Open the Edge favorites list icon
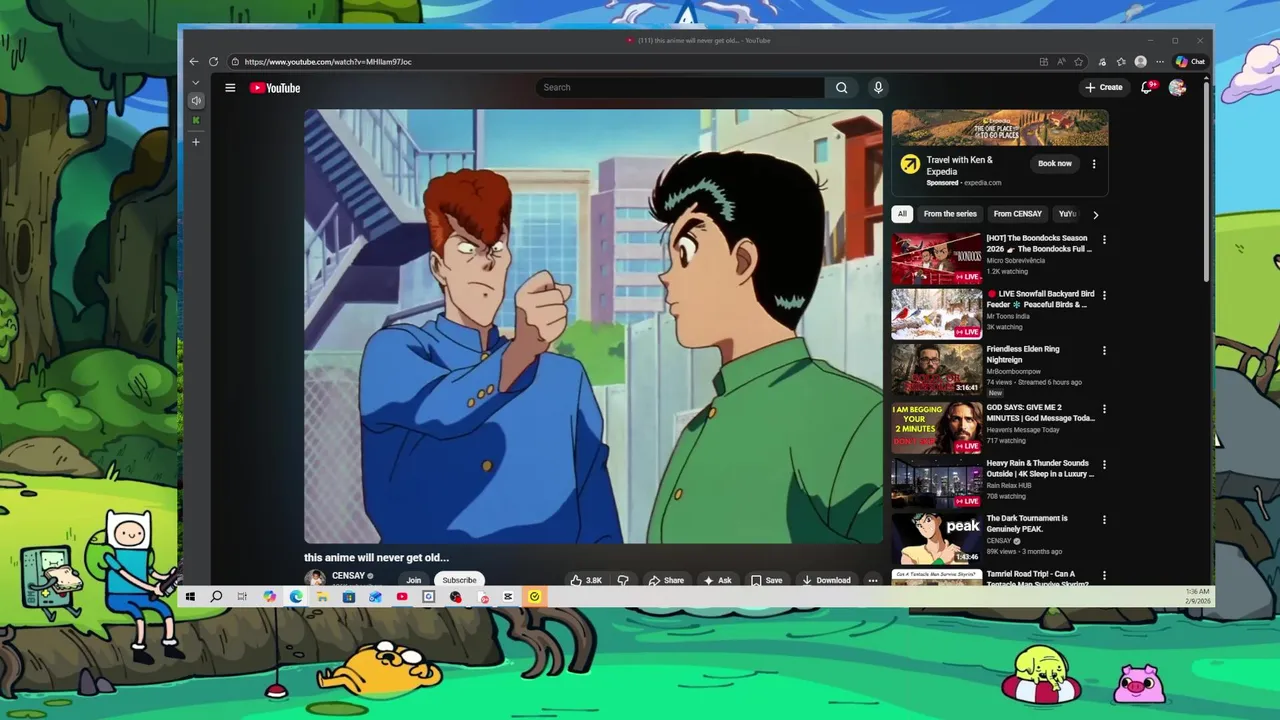The height and width of the screenshot is (720, 1280). (1121, 62)
